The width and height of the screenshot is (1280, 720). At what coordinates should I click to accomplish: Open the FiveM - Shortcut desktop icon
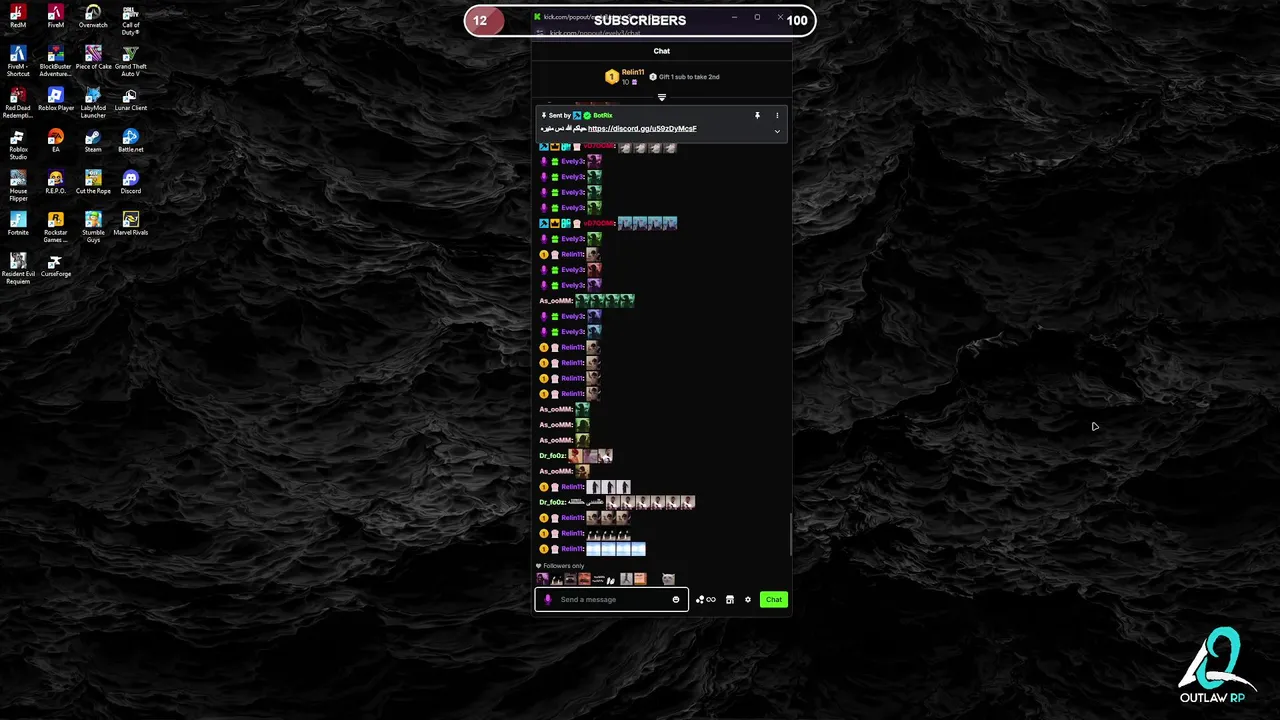click(x=18, y=61)
